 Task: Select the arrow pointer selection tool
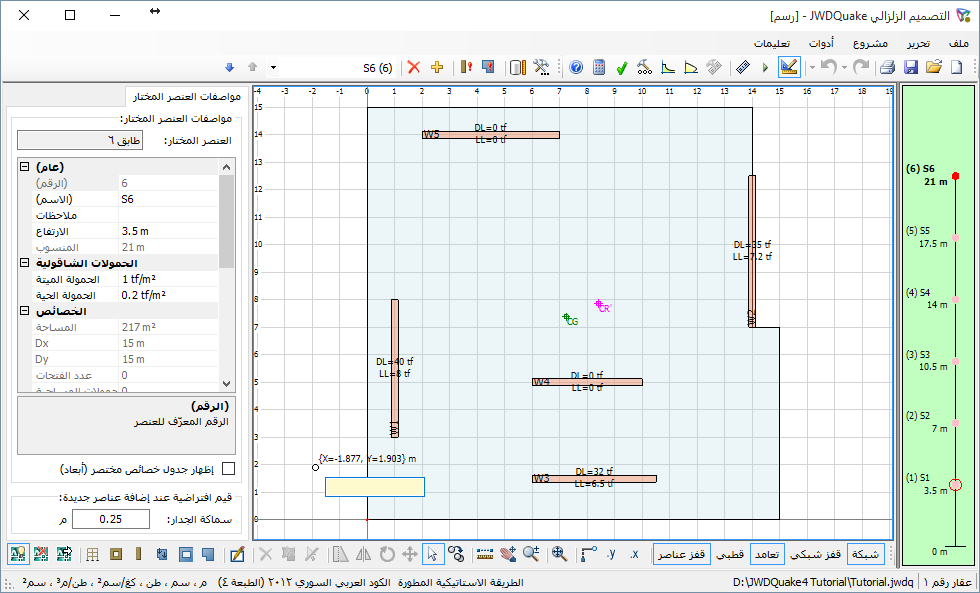(x=432, y=554)
